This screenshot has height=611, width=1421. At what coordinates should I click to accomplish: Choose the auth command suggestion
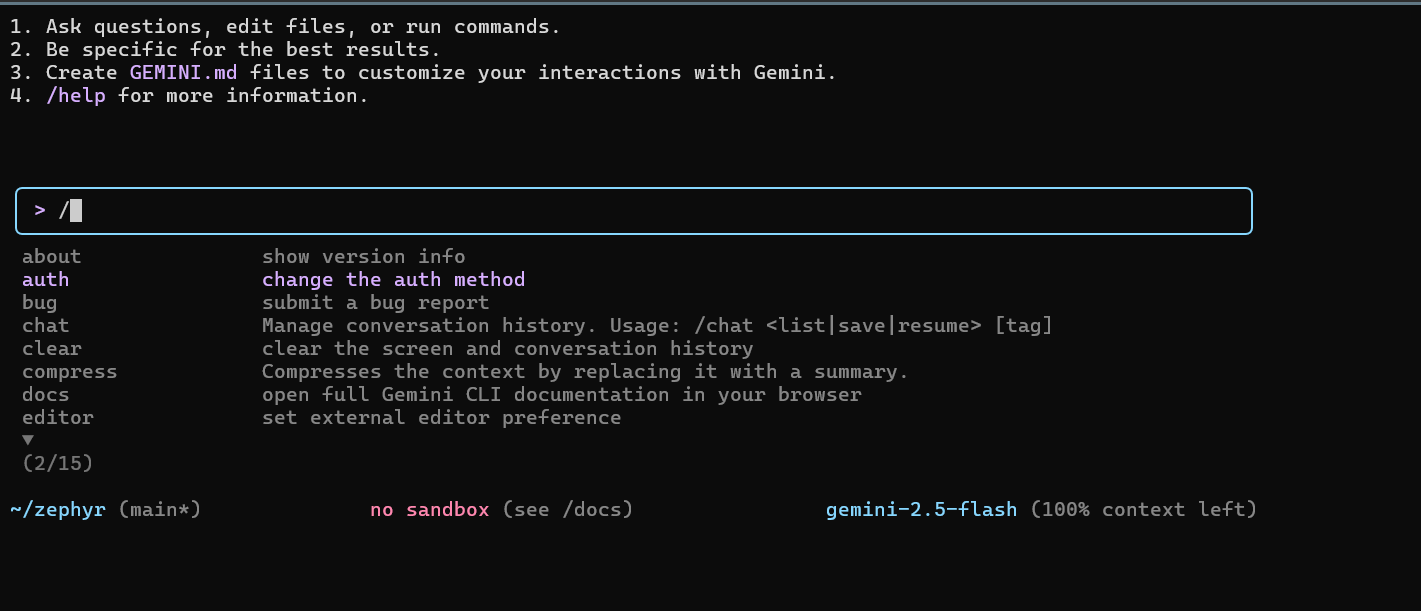[x=46, y=280]
